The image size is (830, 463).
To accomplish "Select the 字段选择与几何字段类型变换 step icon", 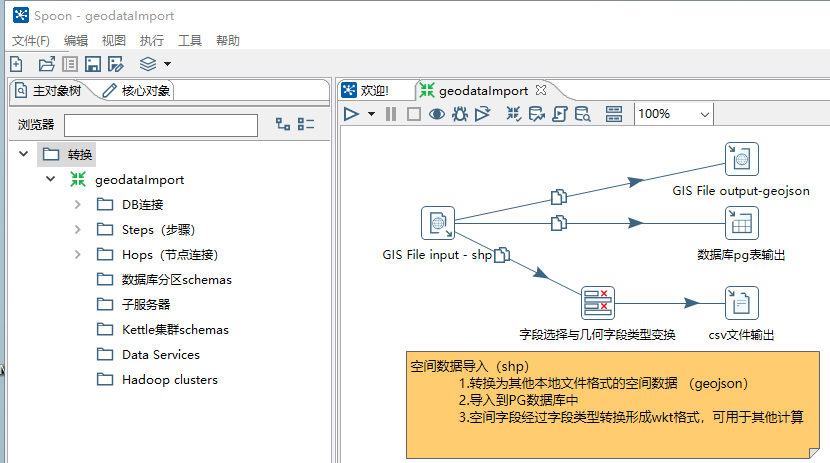I will pos(598,303).
